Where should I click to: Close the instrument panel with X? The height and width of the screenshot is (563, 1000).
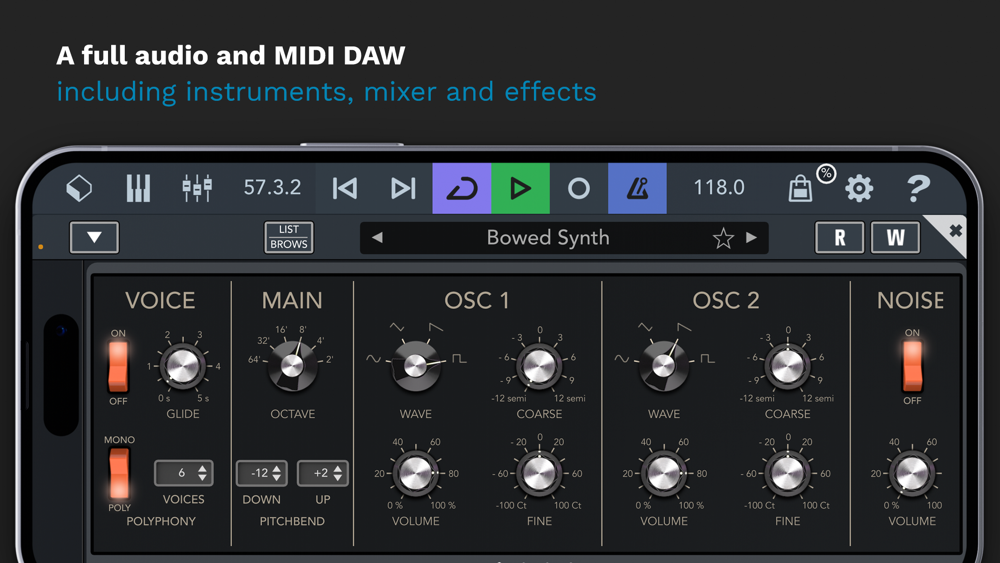pyautogui.click(x=955, y=230)
